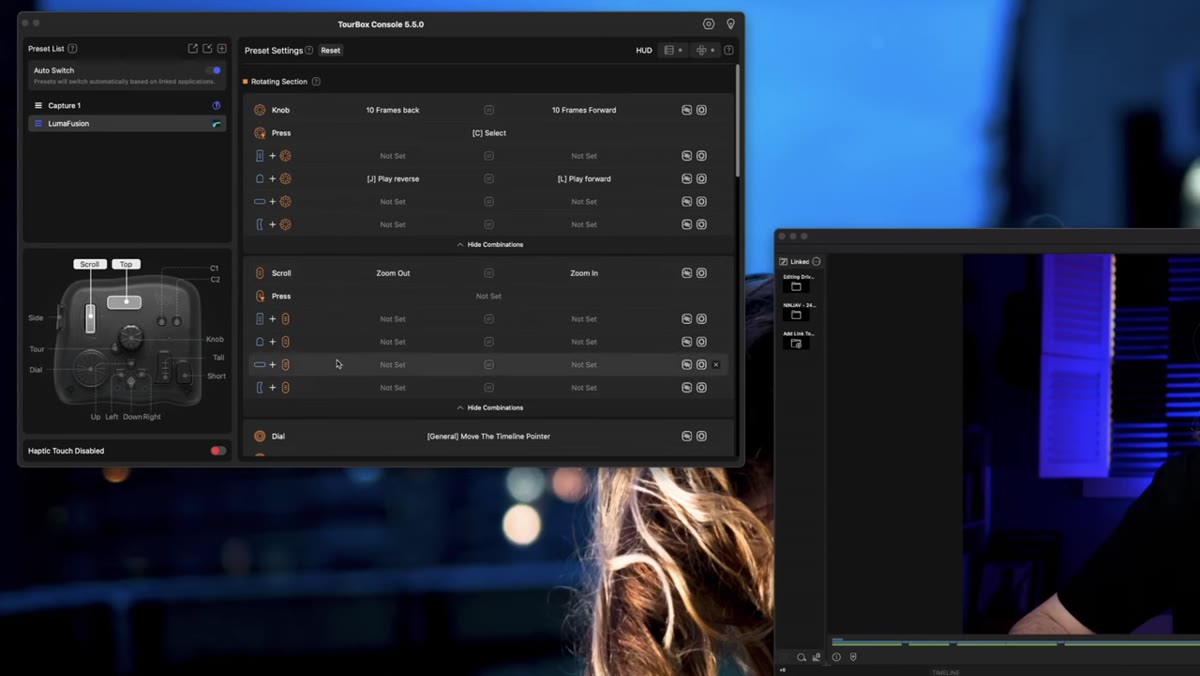The width and height of the screenshot is (1200, 676).
Task: Open the Editing Drive folder in LumaFusion
Action: click(797, 287)
